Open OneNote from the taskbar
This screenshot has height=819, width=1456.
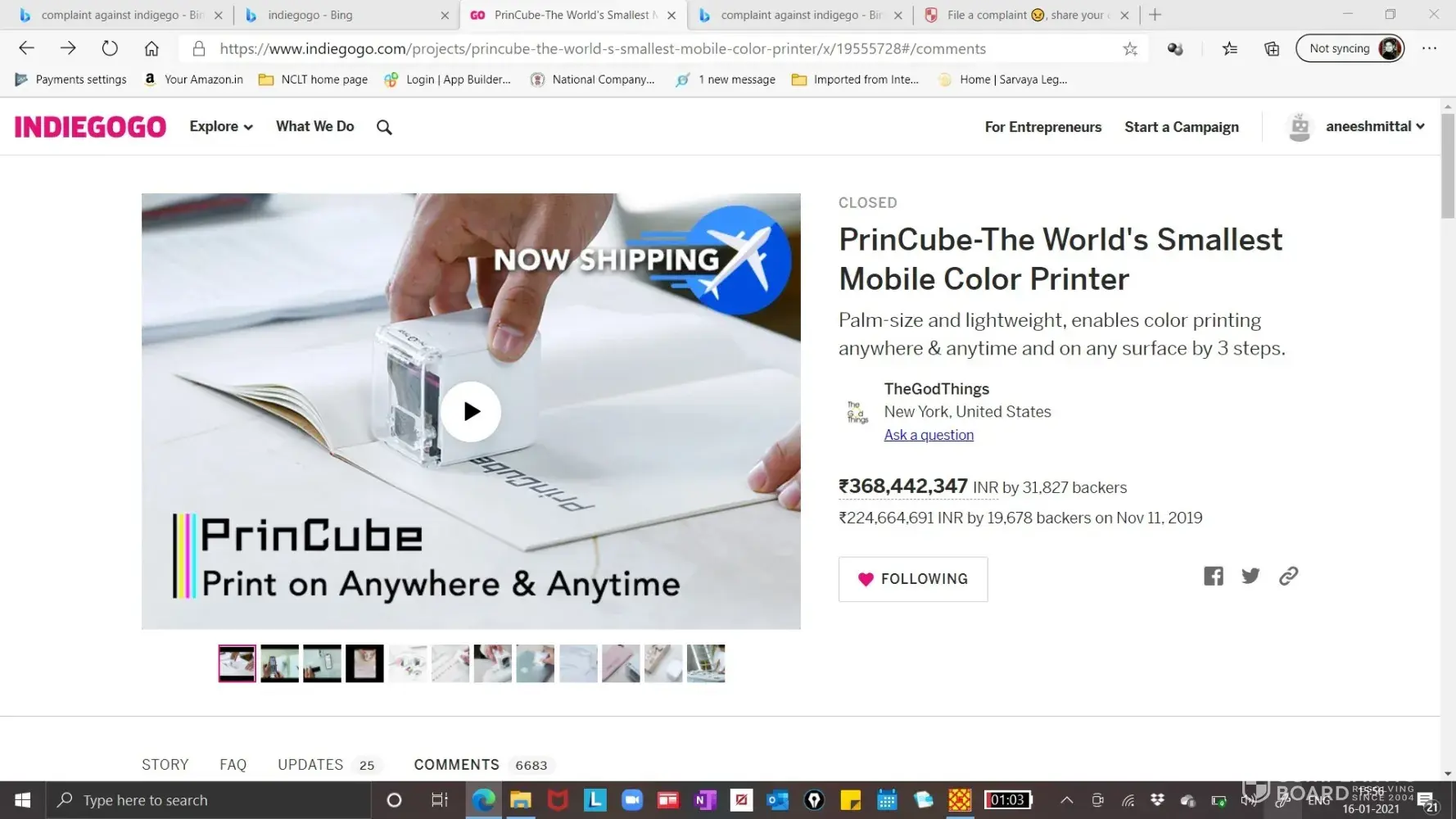point(705,800)
